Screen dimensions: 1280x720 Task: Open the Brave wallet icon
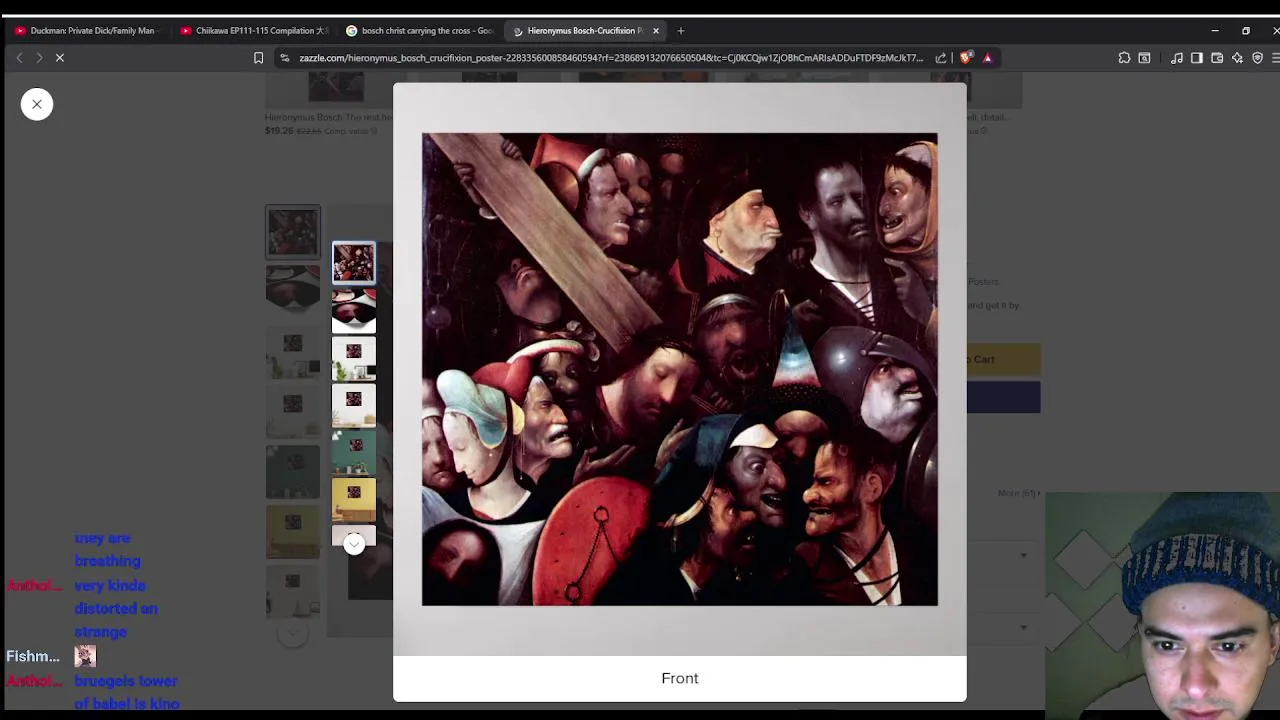(1217, 58)
